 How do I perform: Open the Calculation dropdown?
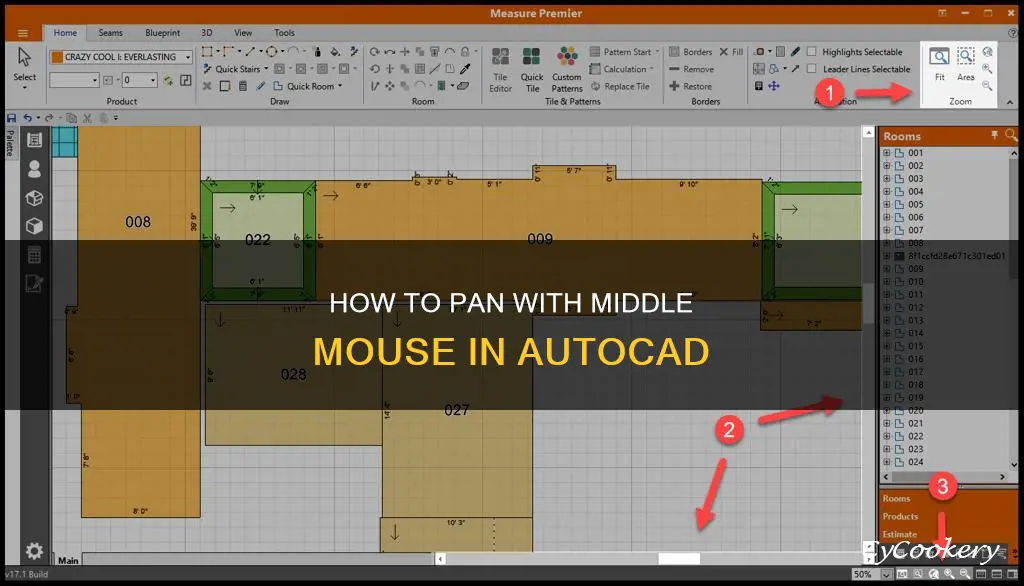[x=652, y=69]
